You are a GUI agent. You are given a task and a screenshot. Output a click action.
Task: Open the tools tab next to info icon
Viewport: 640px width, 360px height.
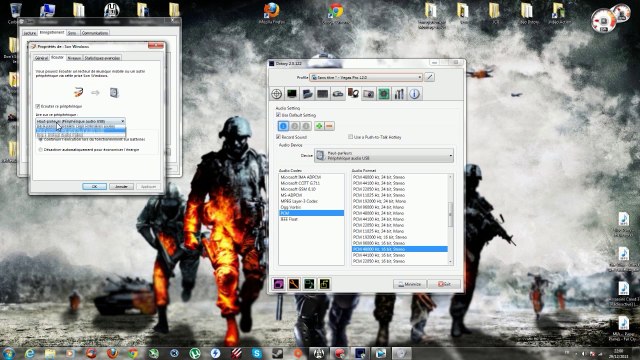[399, 94]
